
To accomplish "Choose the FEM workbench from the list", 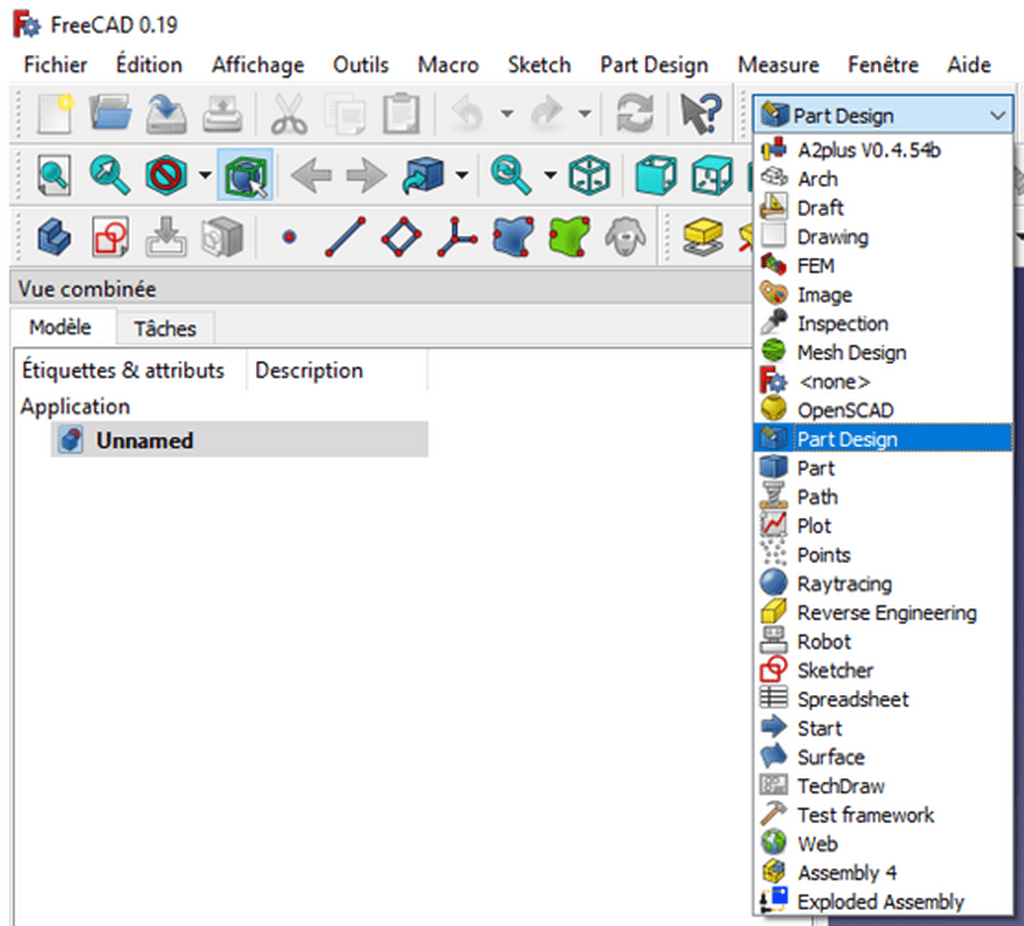I will coord(883,266).
